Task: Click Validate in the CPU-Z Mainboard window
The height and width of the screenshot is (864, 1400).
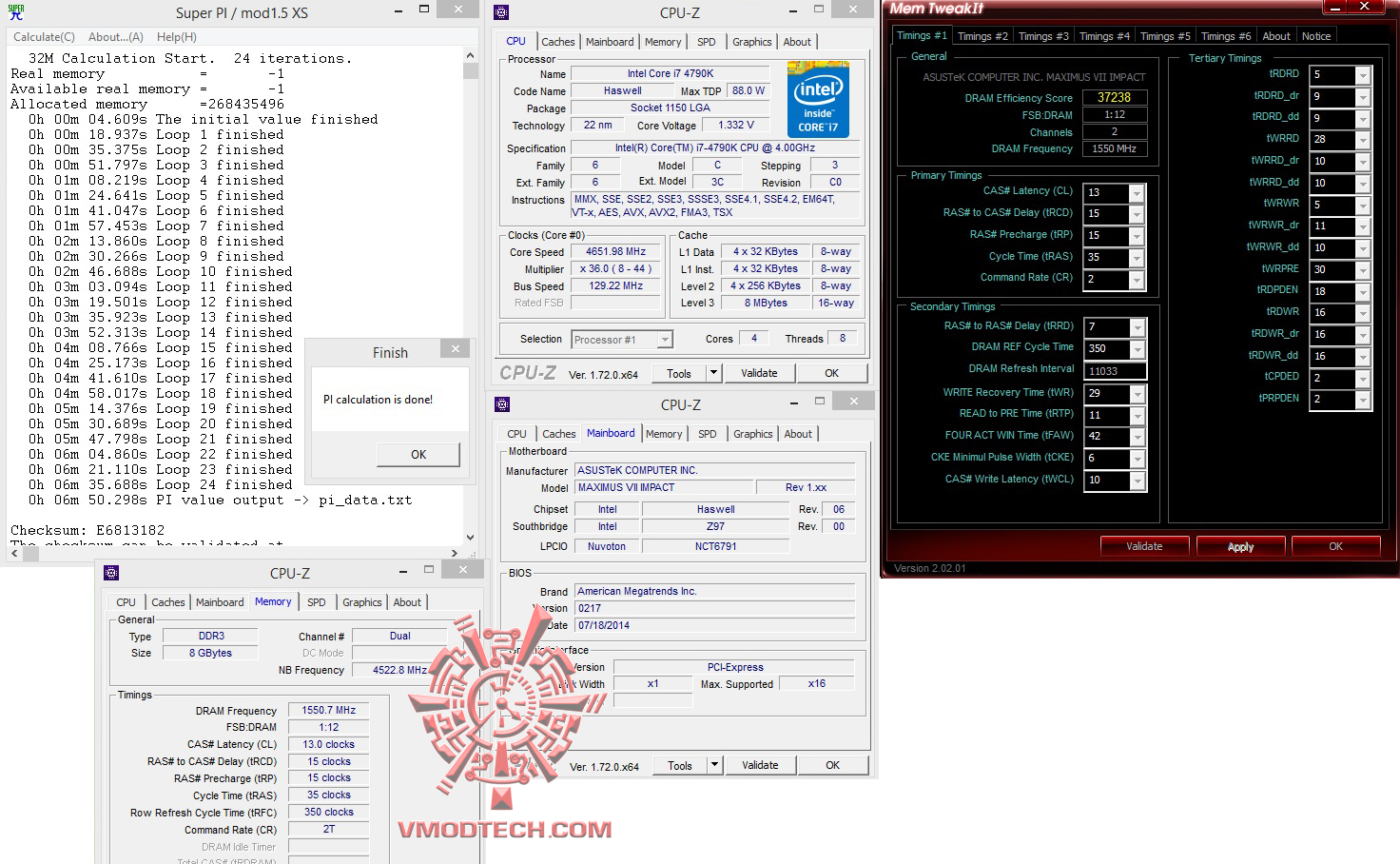Action: [760, 765]
